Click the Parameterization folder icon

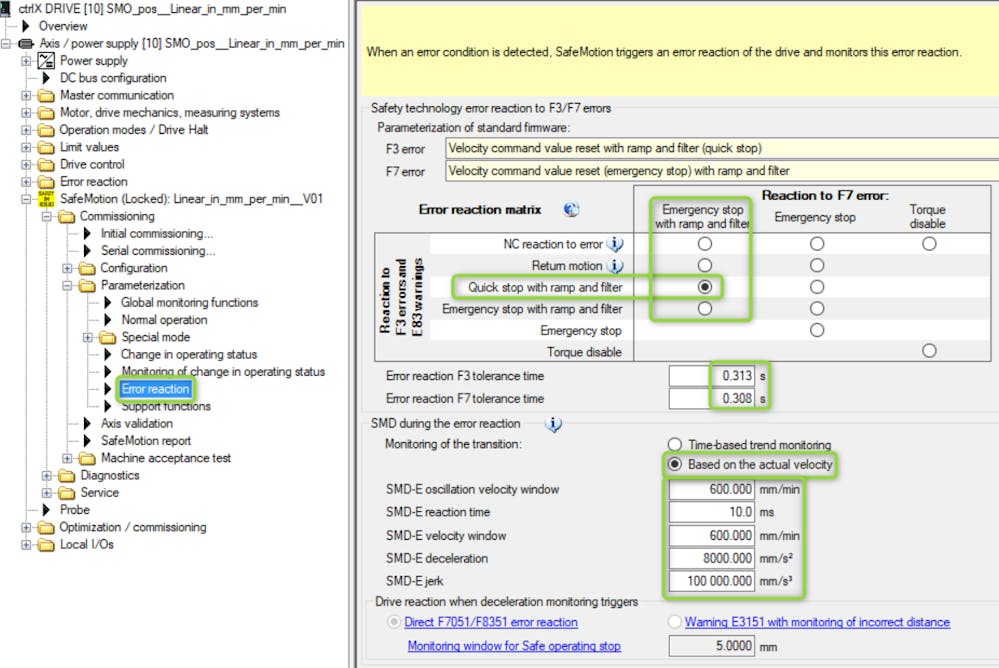pos(87,286)
